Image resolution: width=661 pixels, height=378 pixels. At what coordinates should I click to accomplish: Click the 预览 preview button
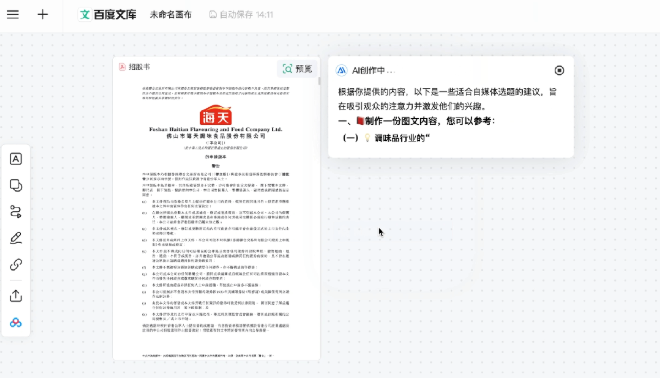pos(298,69)
